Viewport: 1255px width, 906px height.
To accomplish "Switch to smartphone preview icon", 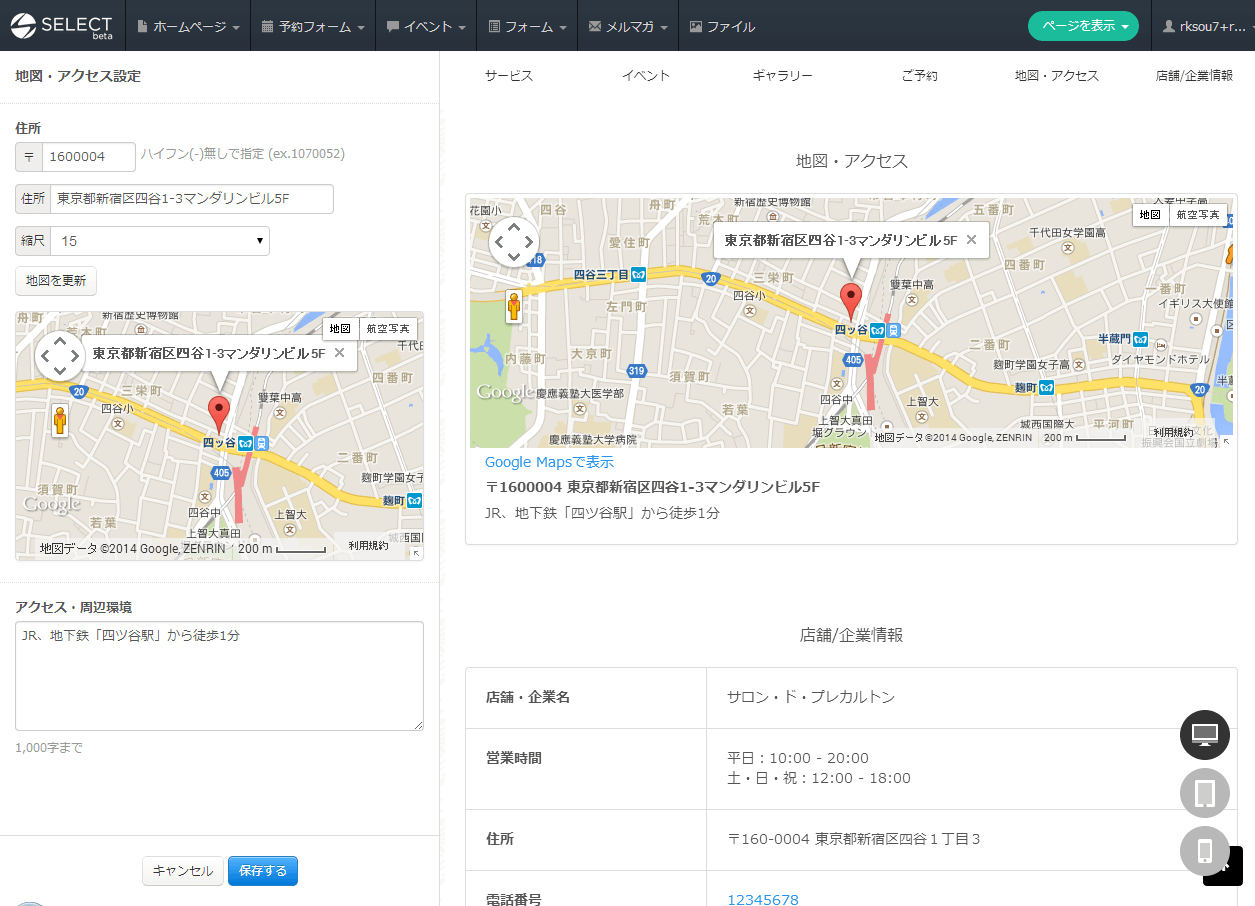I will [x=1204, y=851].
